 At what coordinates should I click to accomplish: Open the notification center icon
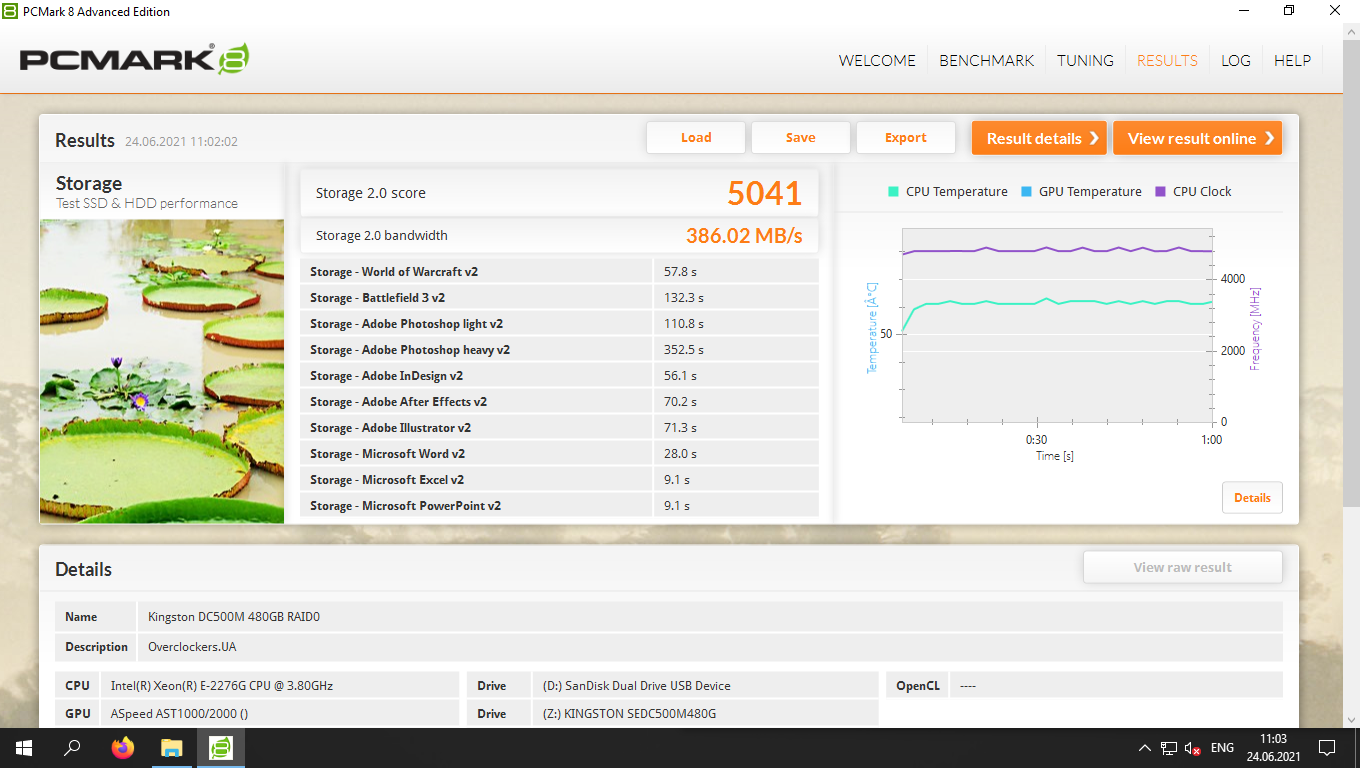[1327, 748]
